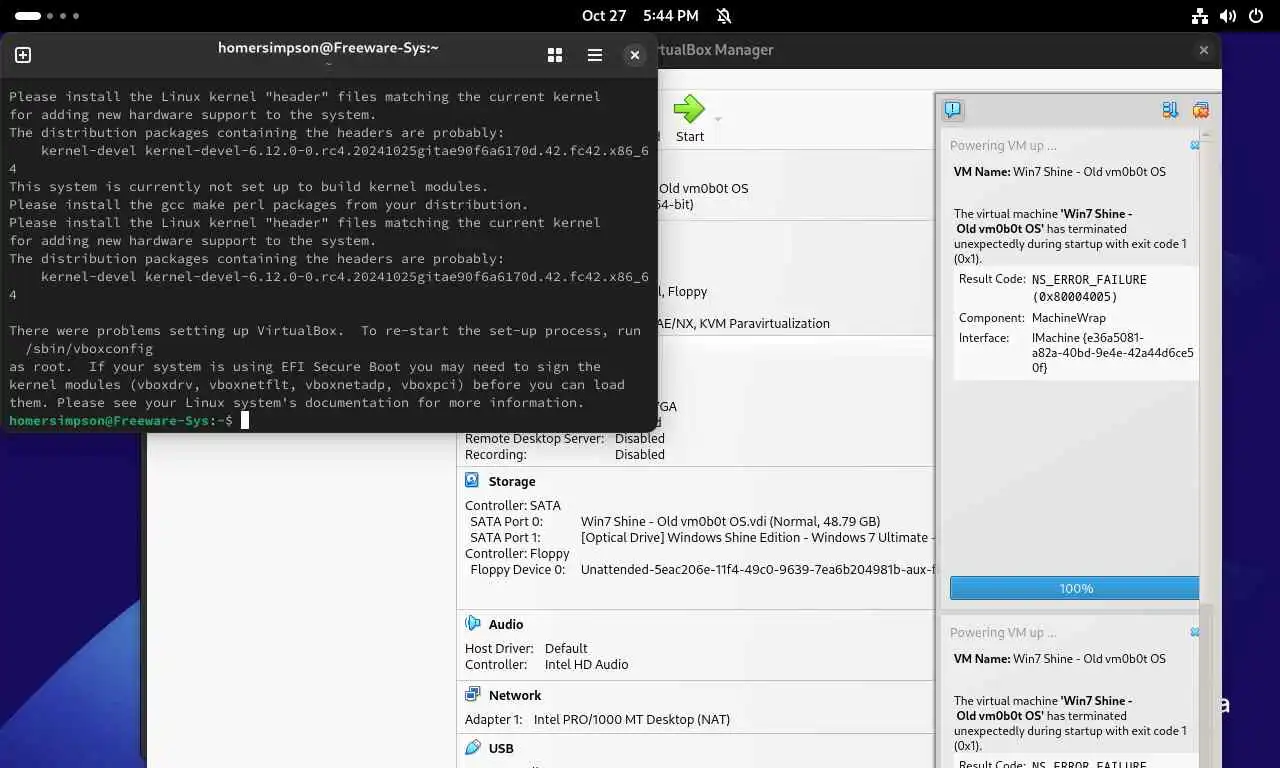Dismiss the lower Powering VM up notification

[x=1195, y=633]
